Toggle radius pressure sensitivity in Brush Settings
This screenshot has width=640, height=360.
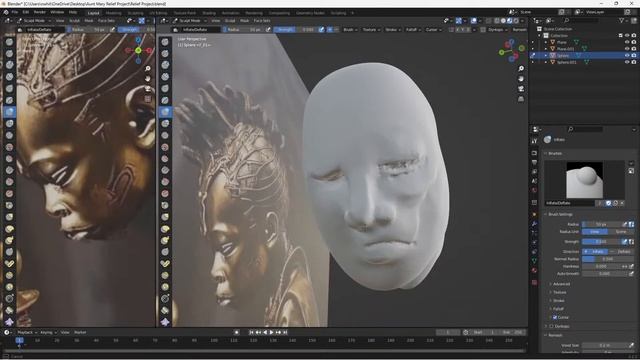pos(624,224)
